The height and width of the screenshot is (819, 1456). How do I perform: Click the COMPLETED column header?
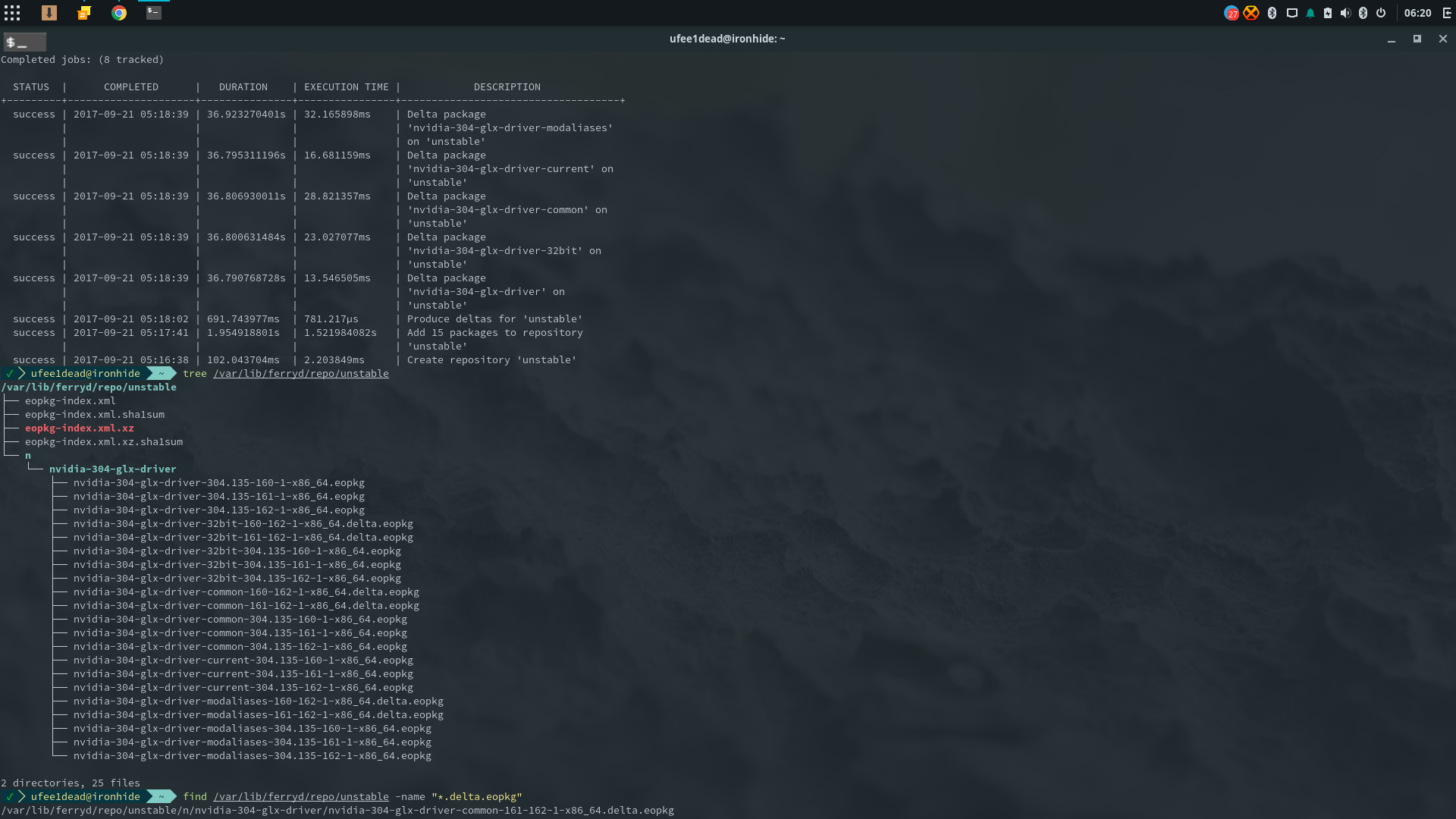tap(131, 87)
